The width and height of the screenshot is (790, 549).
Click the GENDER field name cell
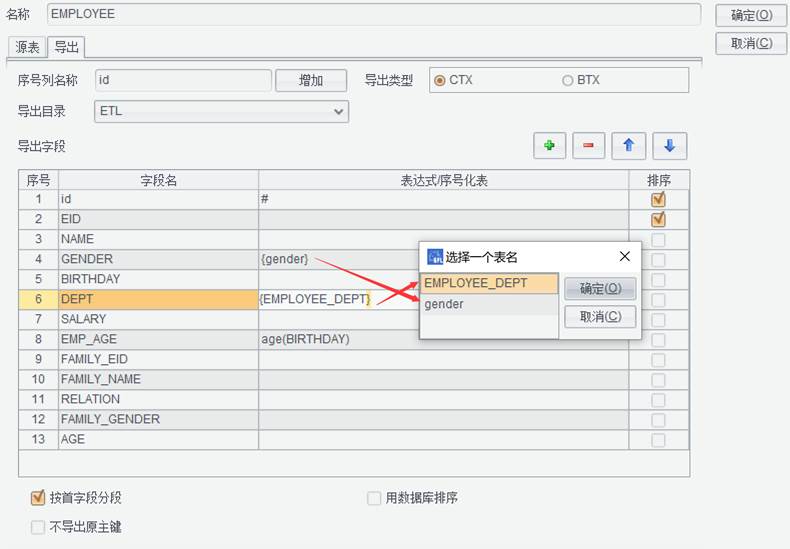(158, 259)
